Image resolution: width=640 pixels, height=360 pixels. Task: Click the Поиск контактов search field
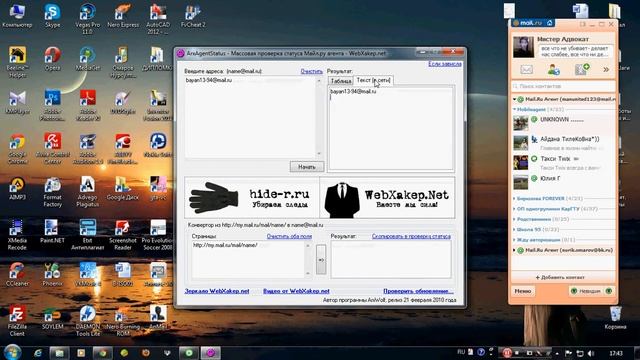[x=563, y=86]
